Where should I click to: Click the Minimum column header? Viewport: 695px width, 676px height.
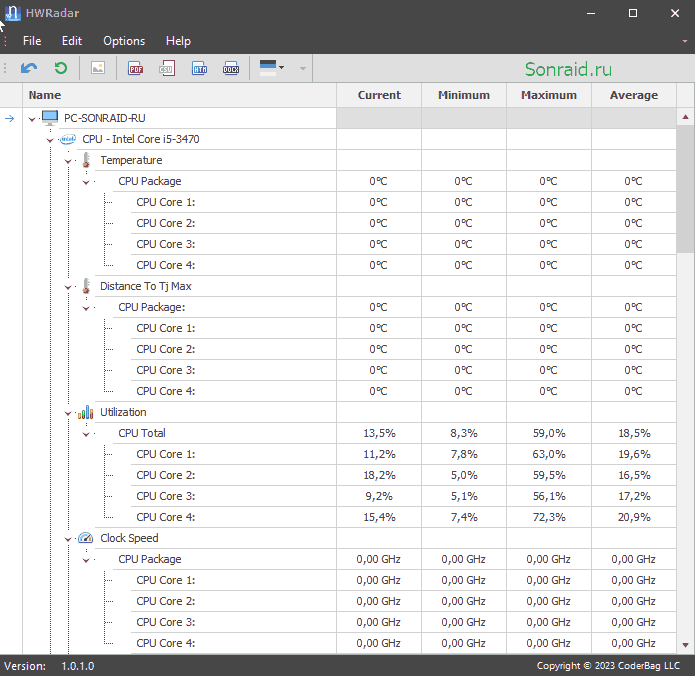click(x=464, y=95)
